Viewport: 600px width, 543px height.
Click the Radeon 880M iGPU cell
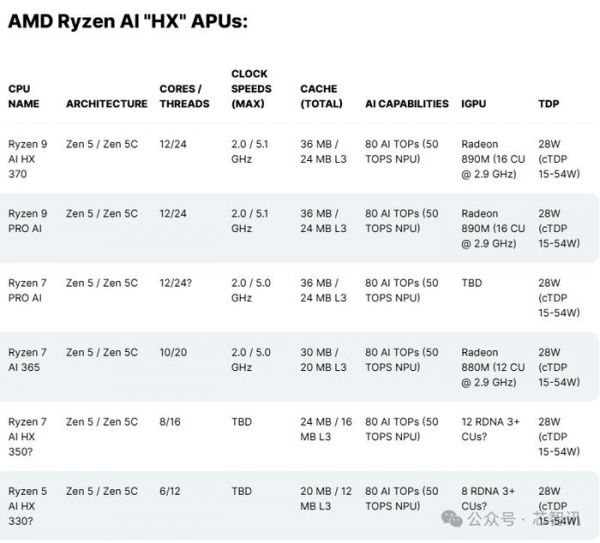tap(492, 366)
